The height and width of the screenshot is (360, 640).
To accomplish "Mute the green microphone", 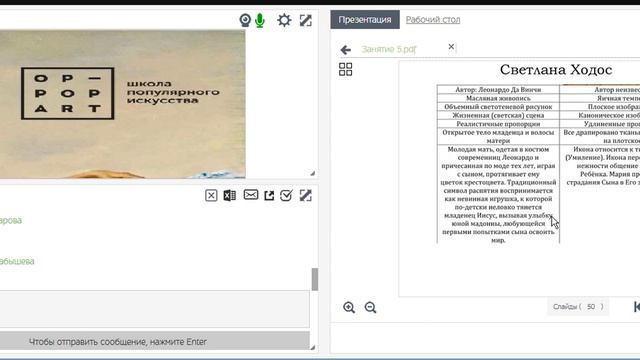I will 260,20.
